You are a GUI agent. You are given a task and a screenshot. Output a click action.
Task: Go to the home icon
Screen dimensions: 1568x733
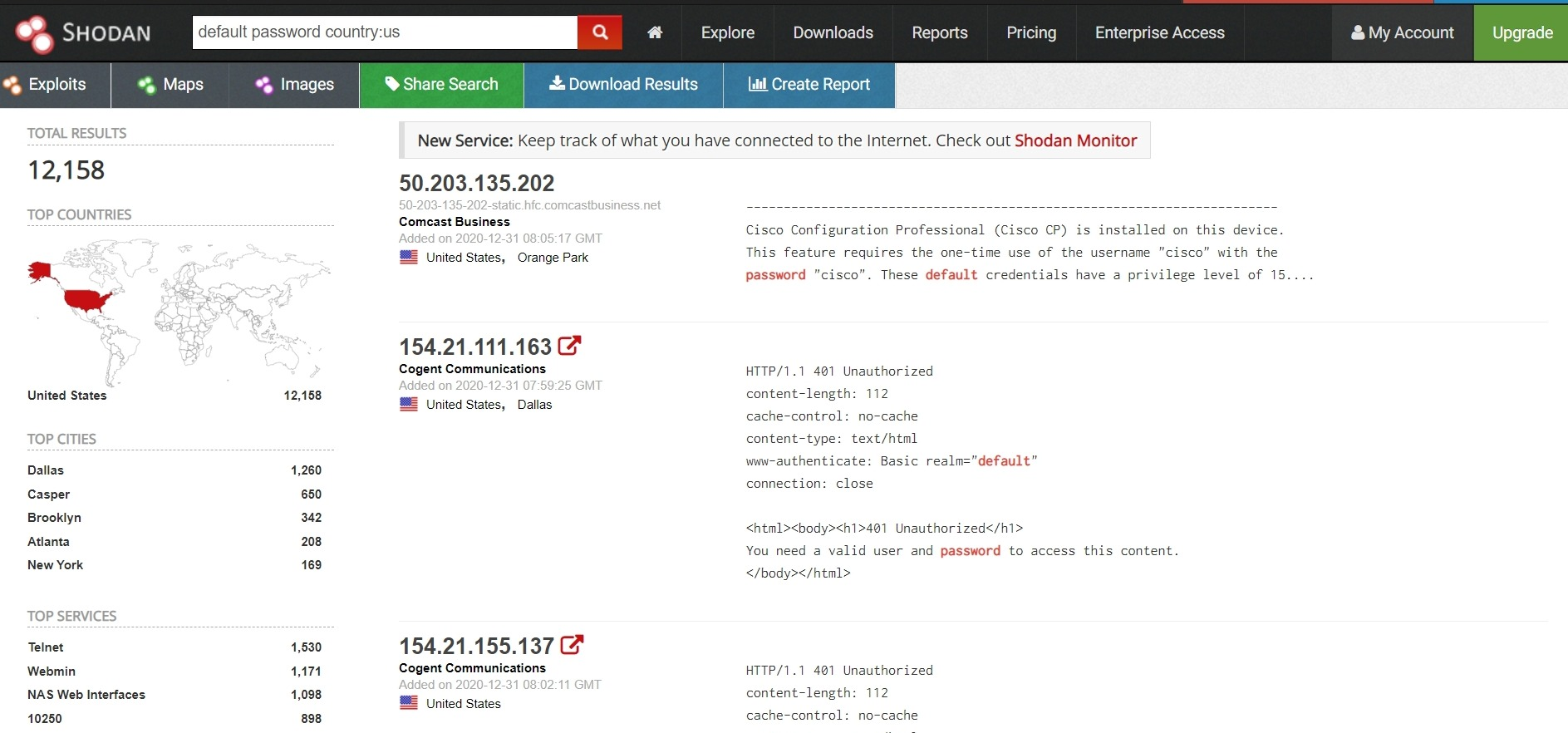tap(655, 32)
